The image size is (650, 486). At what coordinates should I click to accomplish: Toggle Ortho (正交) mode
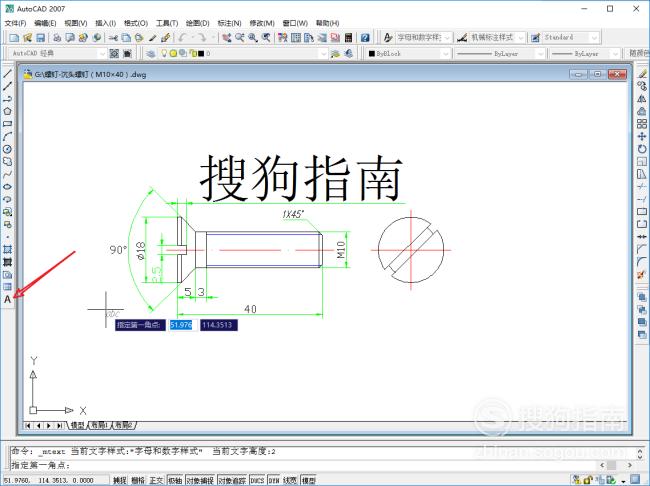click(x=156, y=480)
